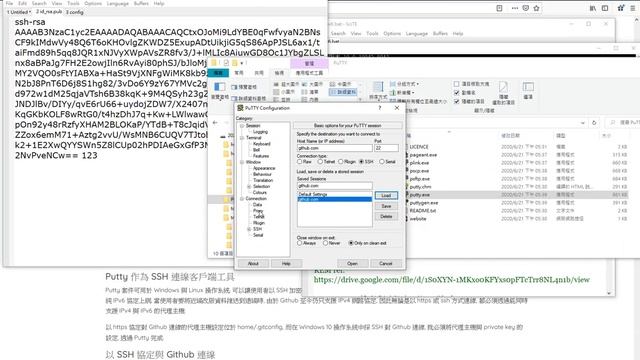Select puttygen.exe in Explorer file list
This screenshot has width=640, height=360.
pyautogui.click(x=424, y=203)
